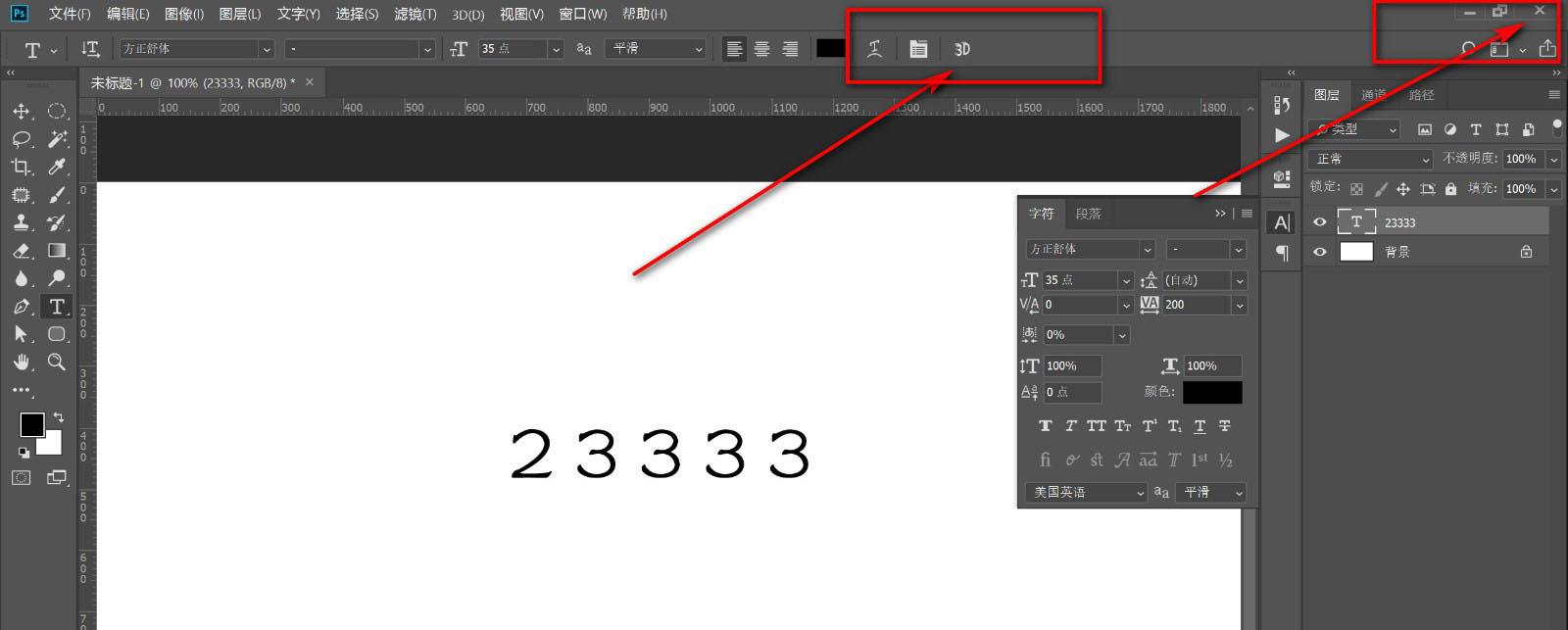
Task: Select the Zoom magnifier tool
Action: (57, 362)
